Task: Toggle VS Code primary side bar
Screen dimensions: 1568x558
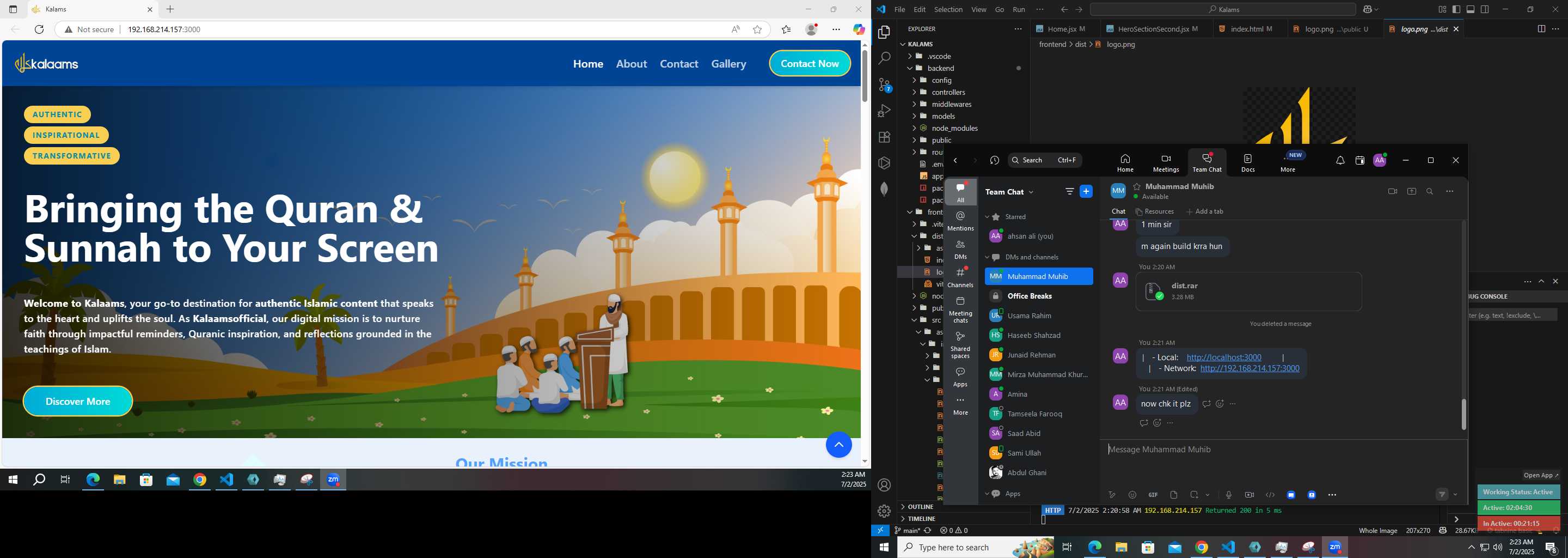Action: 1456,9
